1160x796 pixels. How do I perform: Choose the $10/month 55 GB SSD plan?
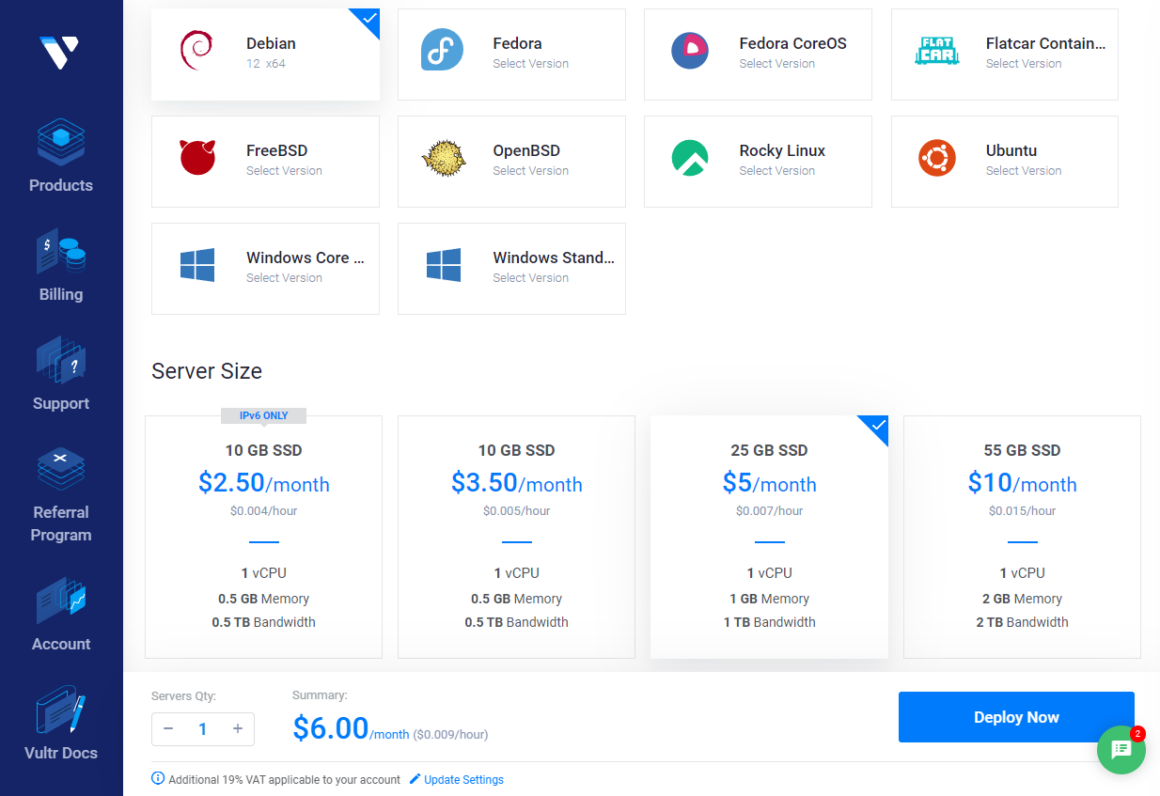1022,537
